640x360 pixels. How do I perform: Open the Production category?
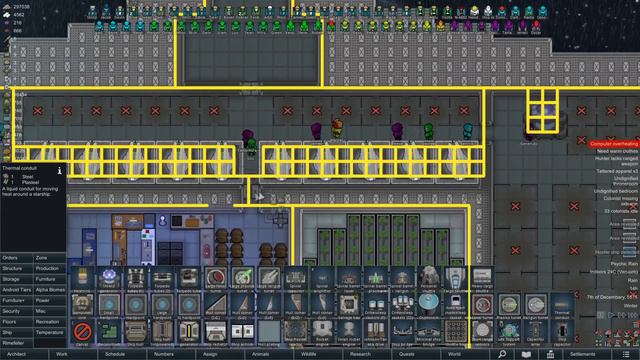click(x=50, y=269)
